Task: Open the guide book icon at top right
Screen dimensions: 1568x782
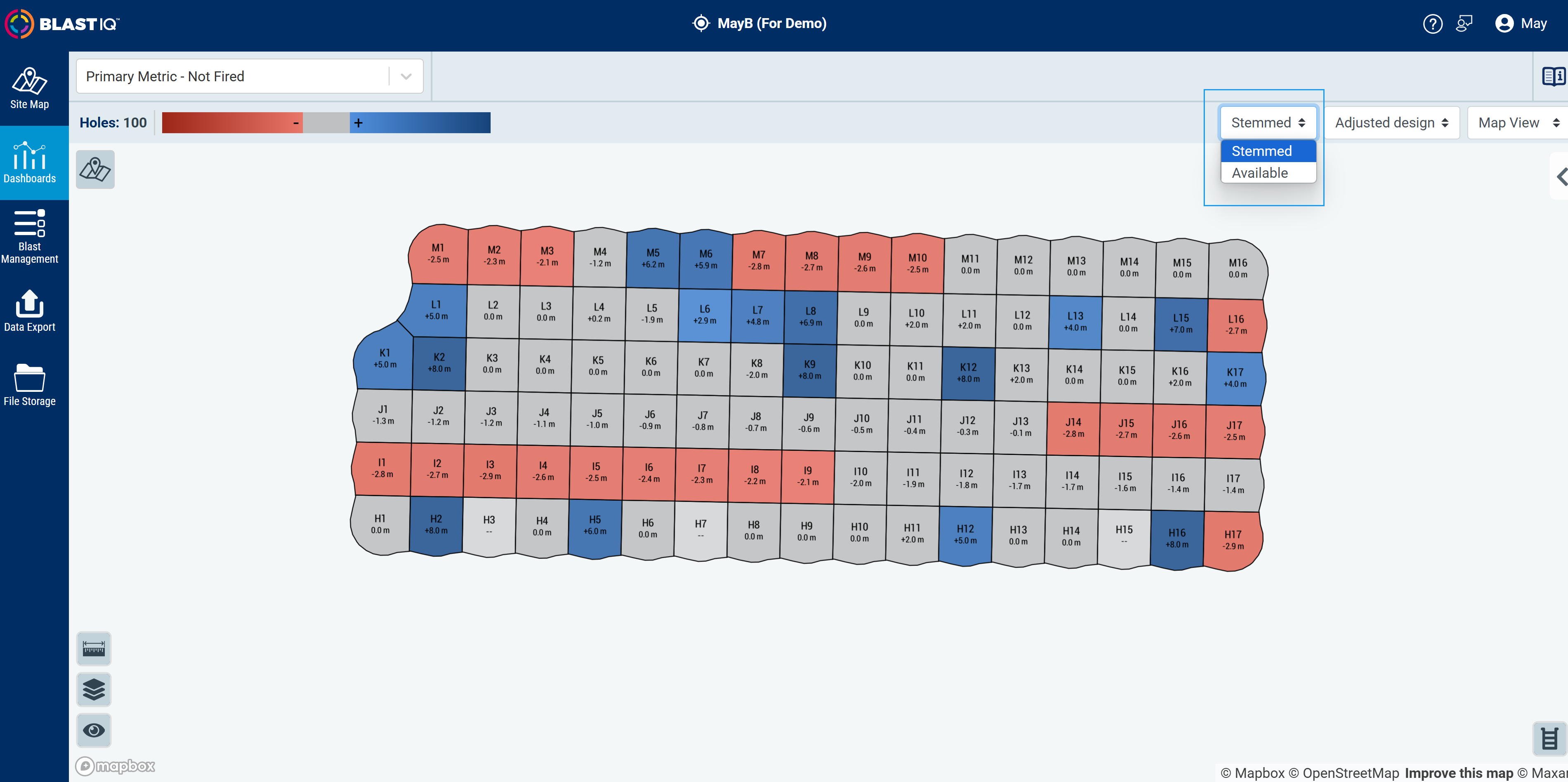Action: pos(1553,76)
